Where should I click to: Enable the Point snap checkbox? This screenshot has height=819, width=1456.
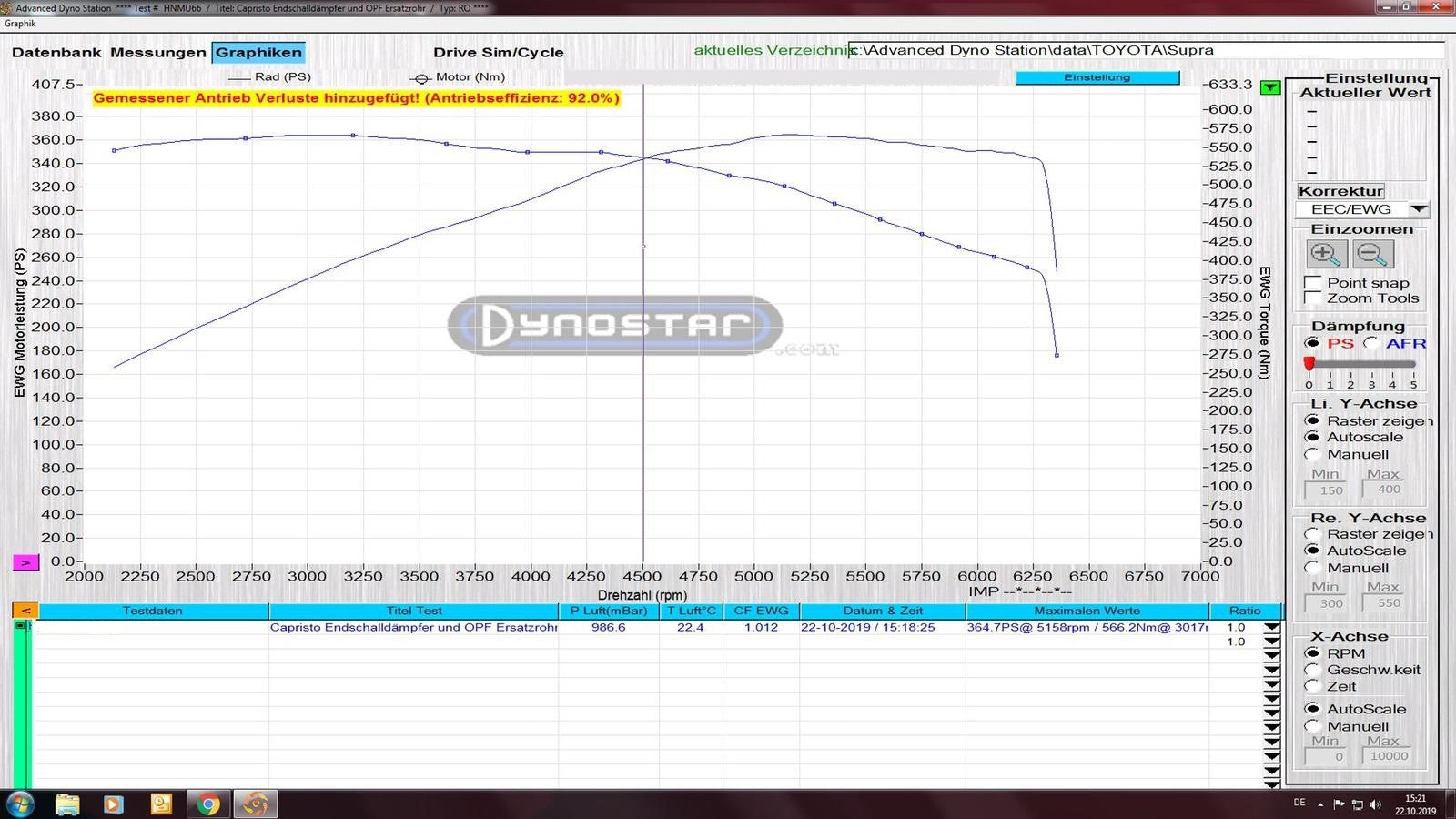click(1313, 283)
